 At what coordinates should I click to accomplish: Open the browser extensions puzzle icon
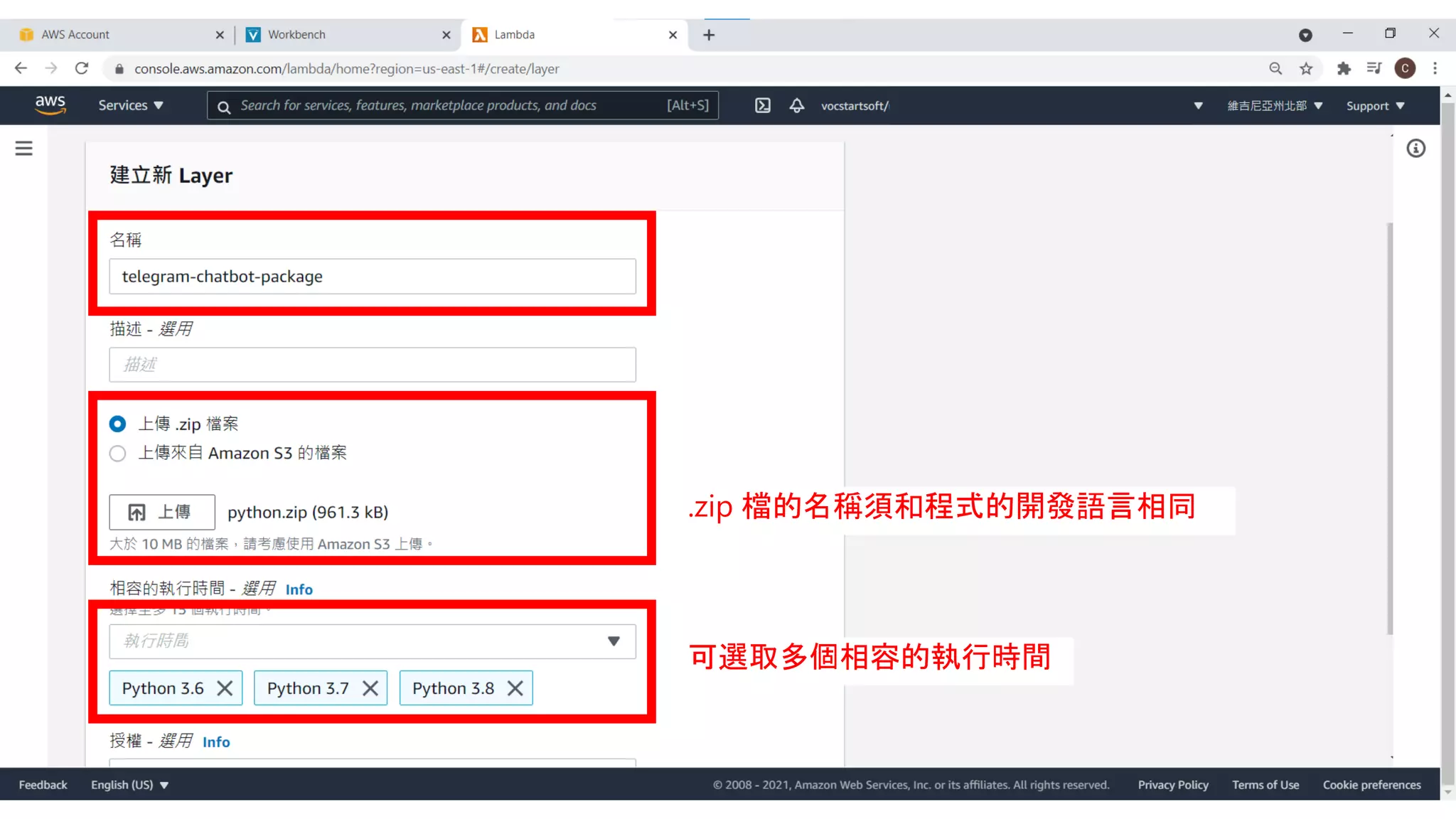(x=1344, y=68)
